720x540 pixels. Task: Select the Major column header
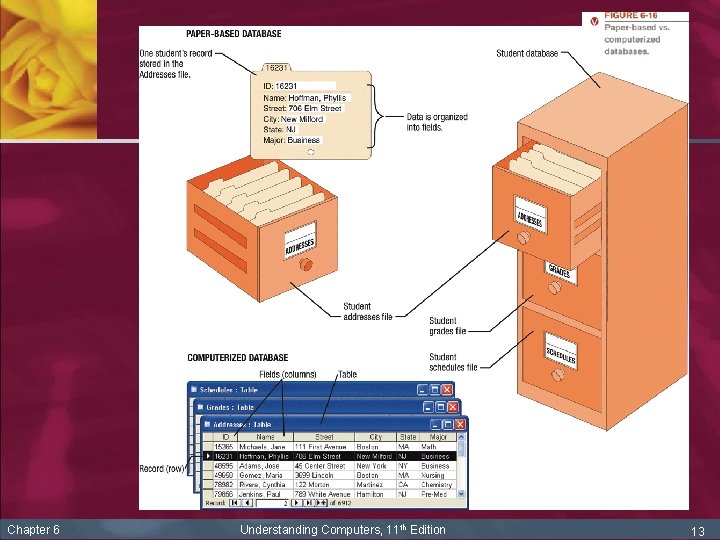pyautogui.click(x=438, y=437)
